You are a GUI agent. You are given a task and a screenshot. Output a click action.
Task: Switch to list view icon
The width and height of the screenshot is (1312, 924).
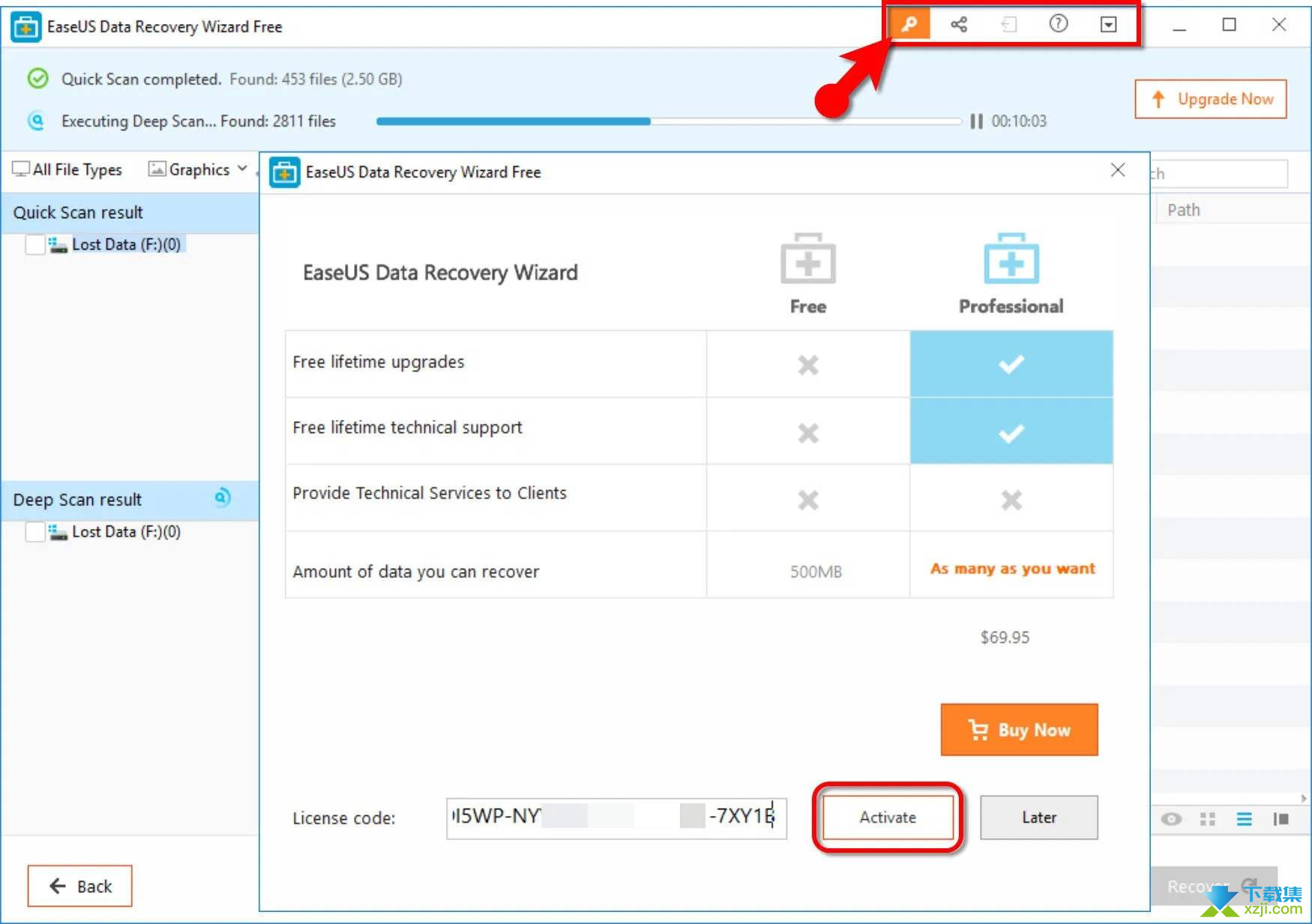pos(1245,819)
